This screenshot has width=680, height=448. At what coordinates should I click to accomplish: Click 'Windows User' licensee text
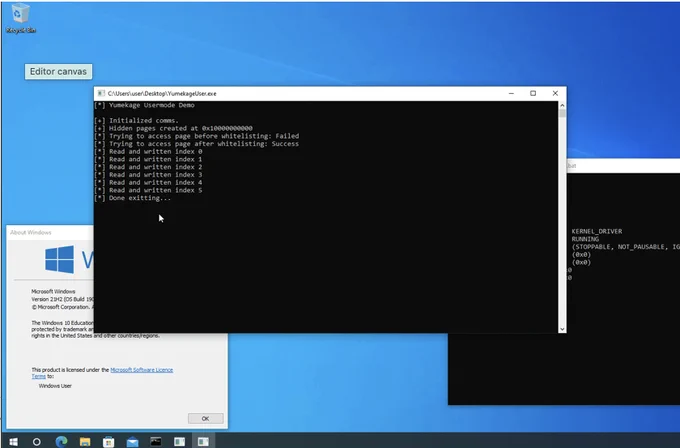click(x=55, y=386)
